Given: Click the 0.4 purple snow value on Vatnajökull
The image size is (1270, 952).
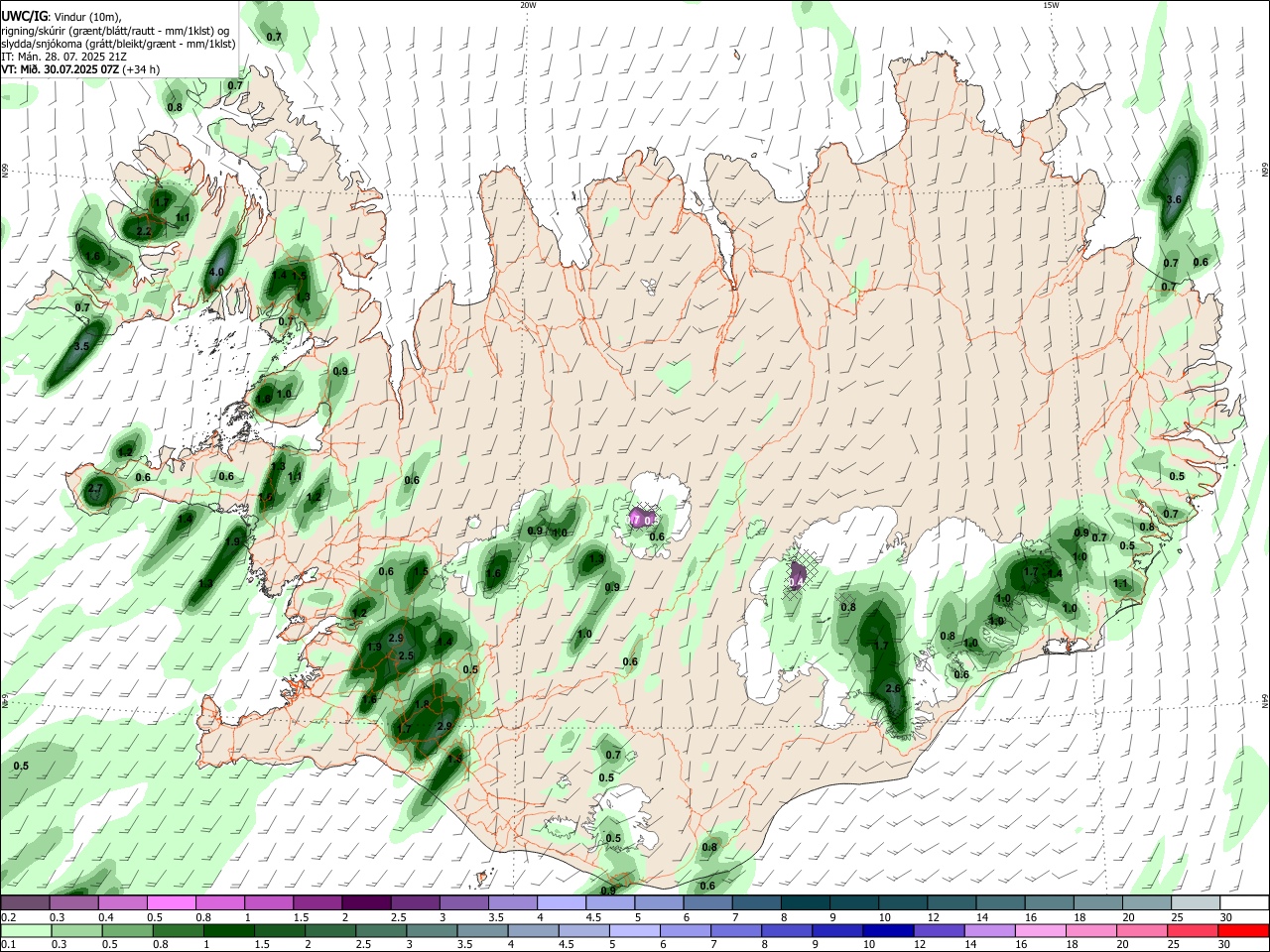Looking at the screenshot, I should (x=797, y=580).
